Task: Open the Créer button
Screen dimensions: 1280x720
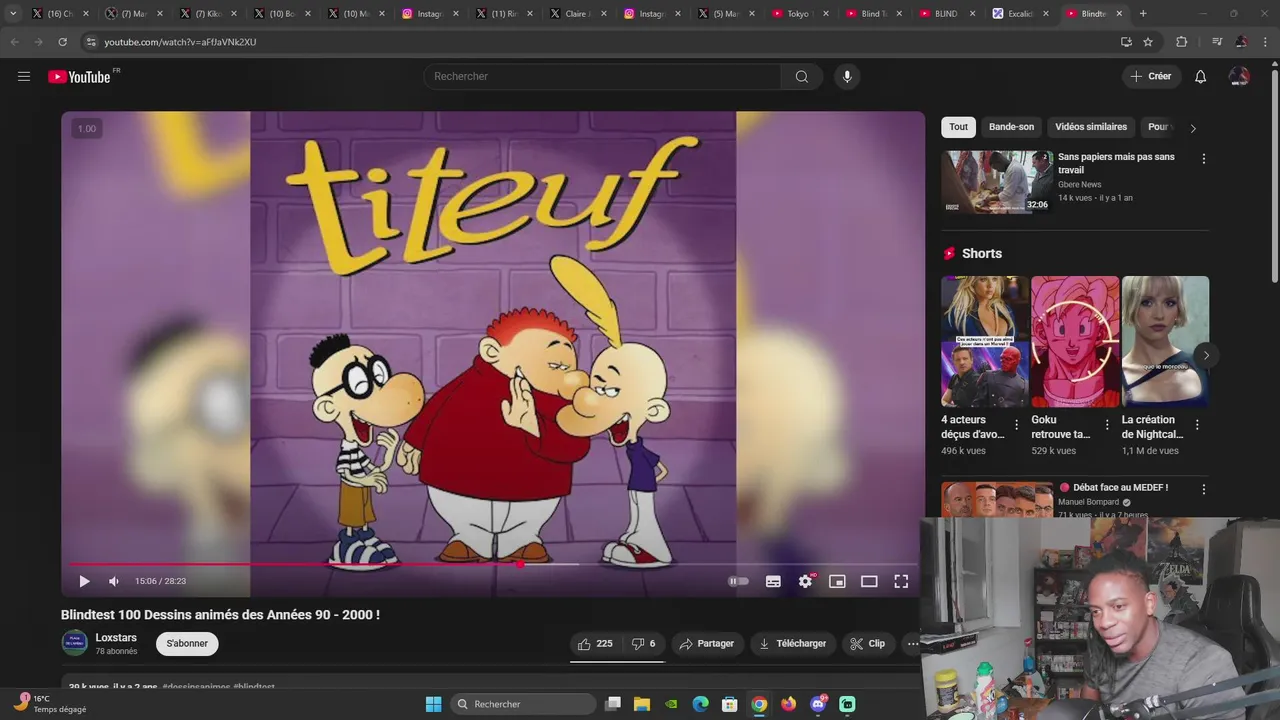Action: pos(1151,77)
